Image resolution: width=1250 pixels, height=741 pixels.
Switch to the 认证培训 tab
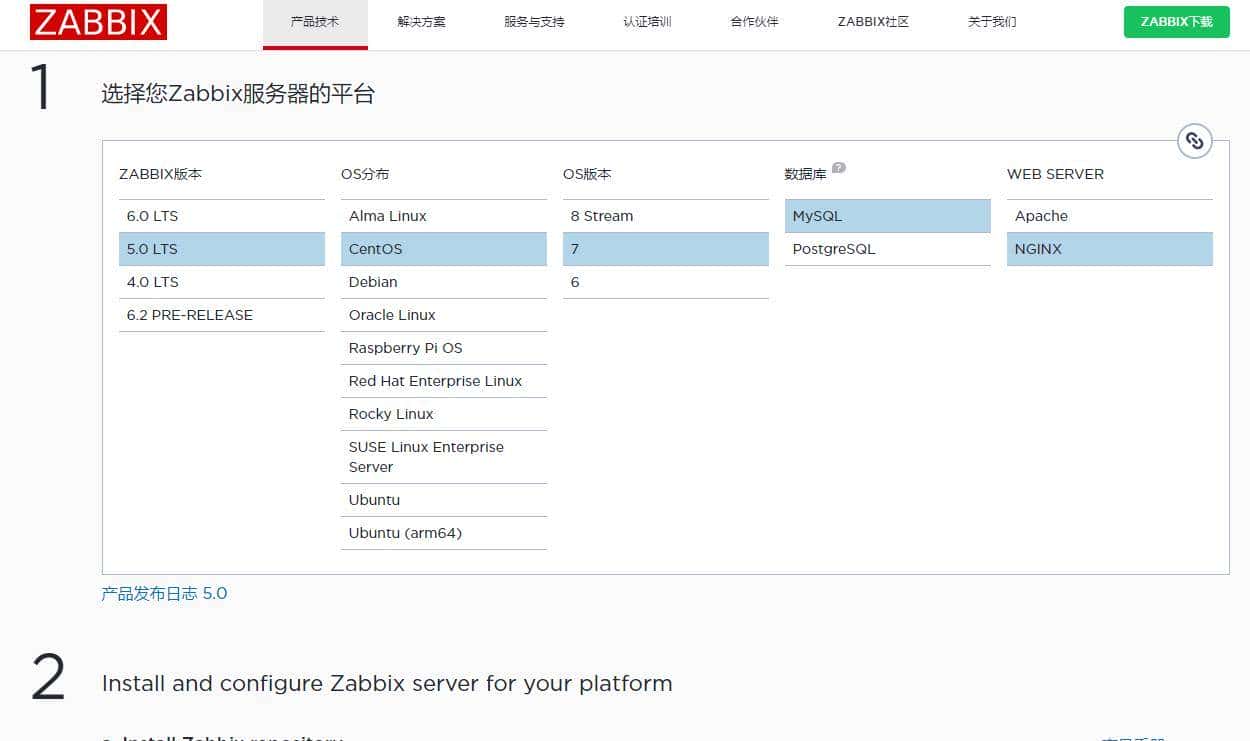pos(645,21)
